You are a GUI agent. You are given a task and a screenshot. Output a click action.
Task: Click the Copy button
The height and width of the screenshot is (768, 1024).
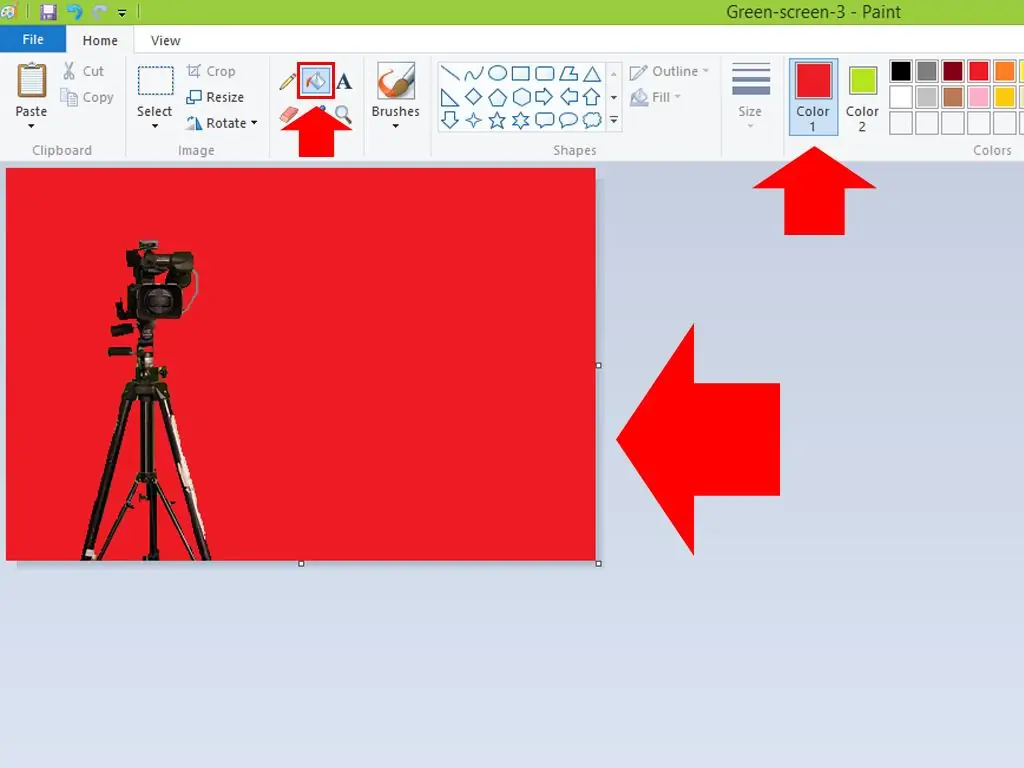pos(87,97)
